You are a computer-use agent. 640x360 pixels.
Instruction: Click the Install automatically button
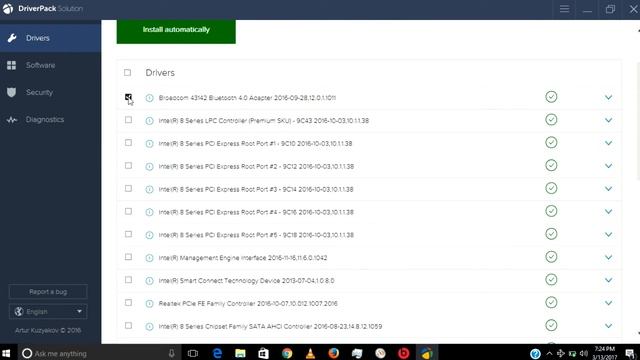[176, 31]
